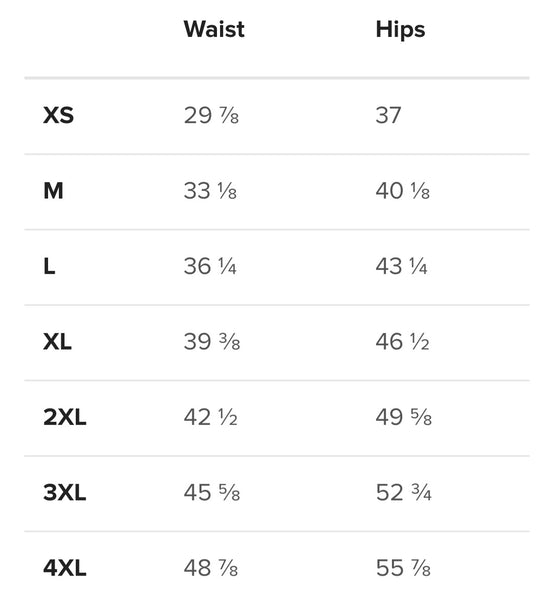
Task: Click the M size row label
Action: 53,191
